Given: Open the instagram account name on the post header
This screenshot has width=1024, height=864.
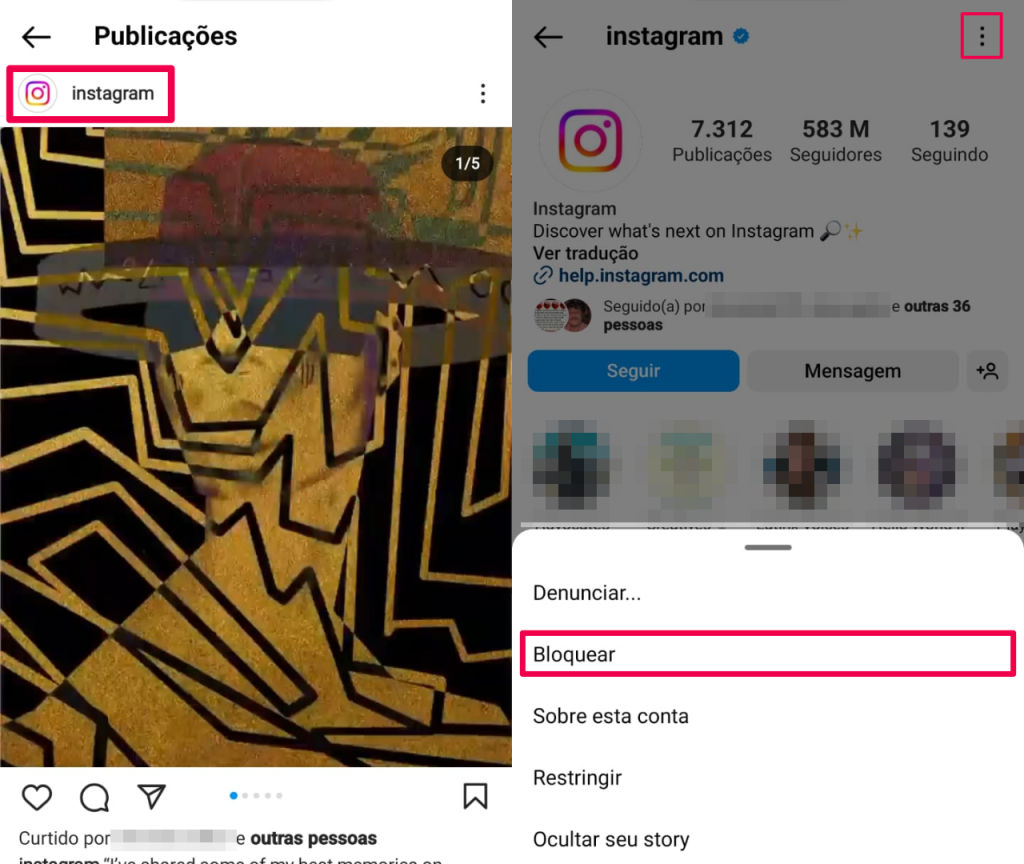Looking at the screenshot, I should tap(112, 93).
